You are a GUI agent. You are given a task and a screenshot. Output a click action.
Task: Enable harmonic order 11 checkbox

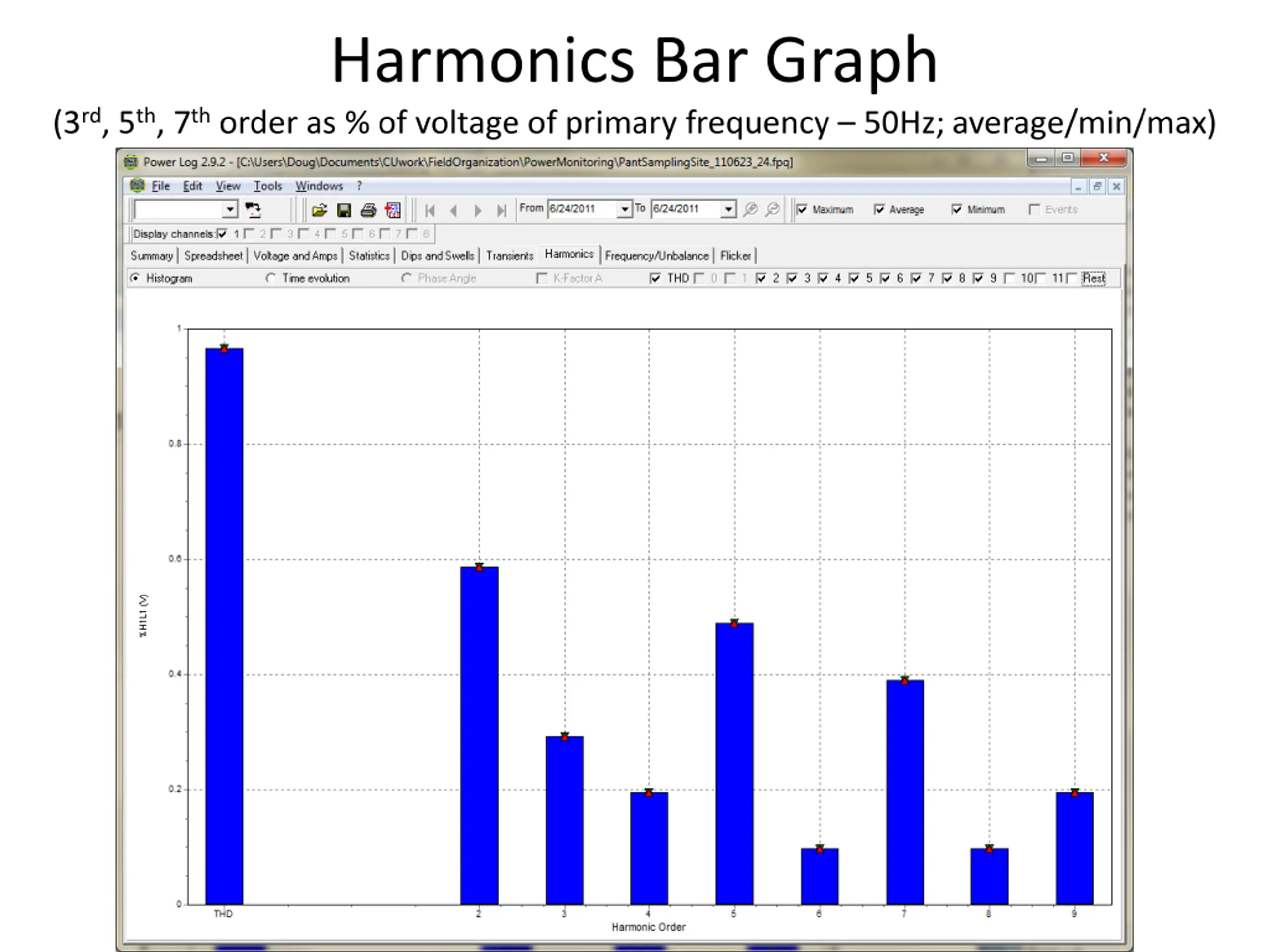click(x=1040, y=278)
